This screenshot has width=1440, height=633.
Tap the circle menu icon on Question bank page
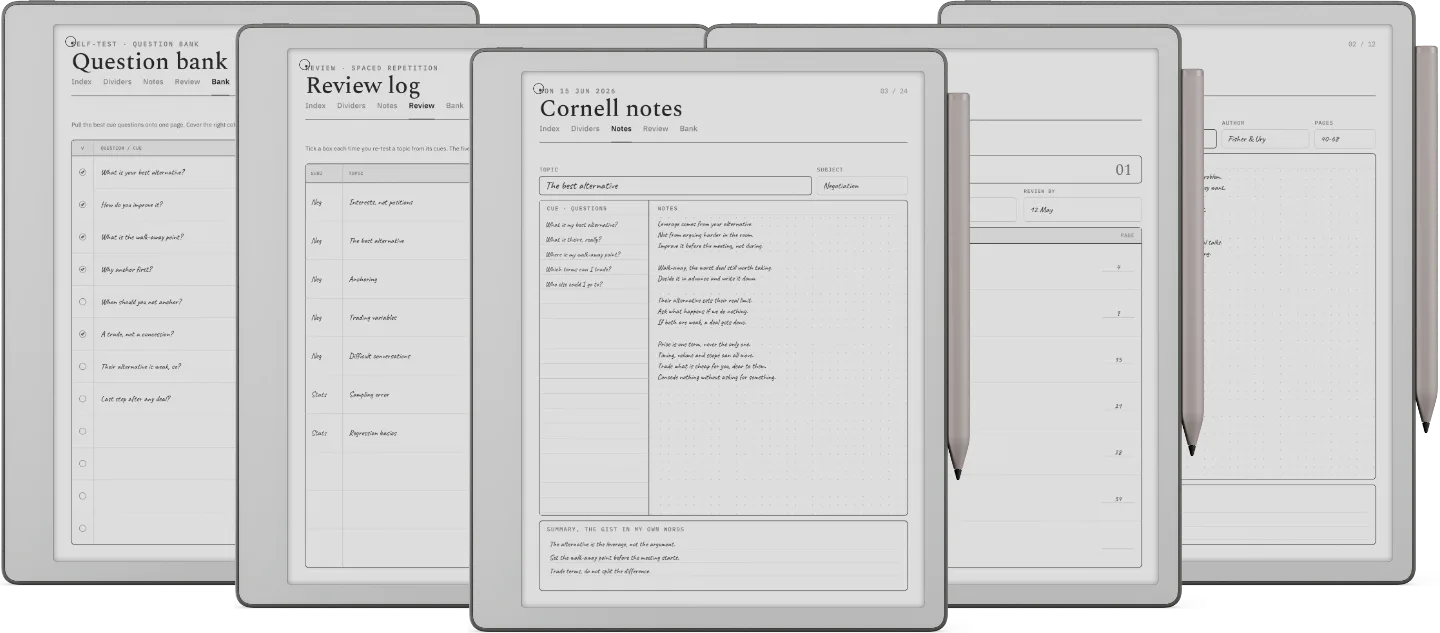[x=70, y=42]
